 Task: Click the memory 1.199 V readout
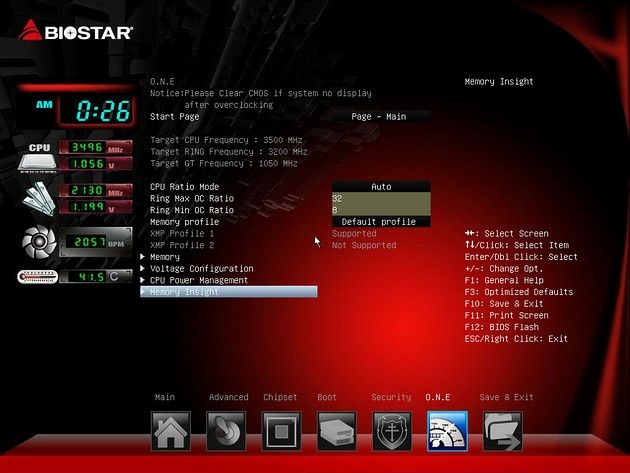(96, 207)
